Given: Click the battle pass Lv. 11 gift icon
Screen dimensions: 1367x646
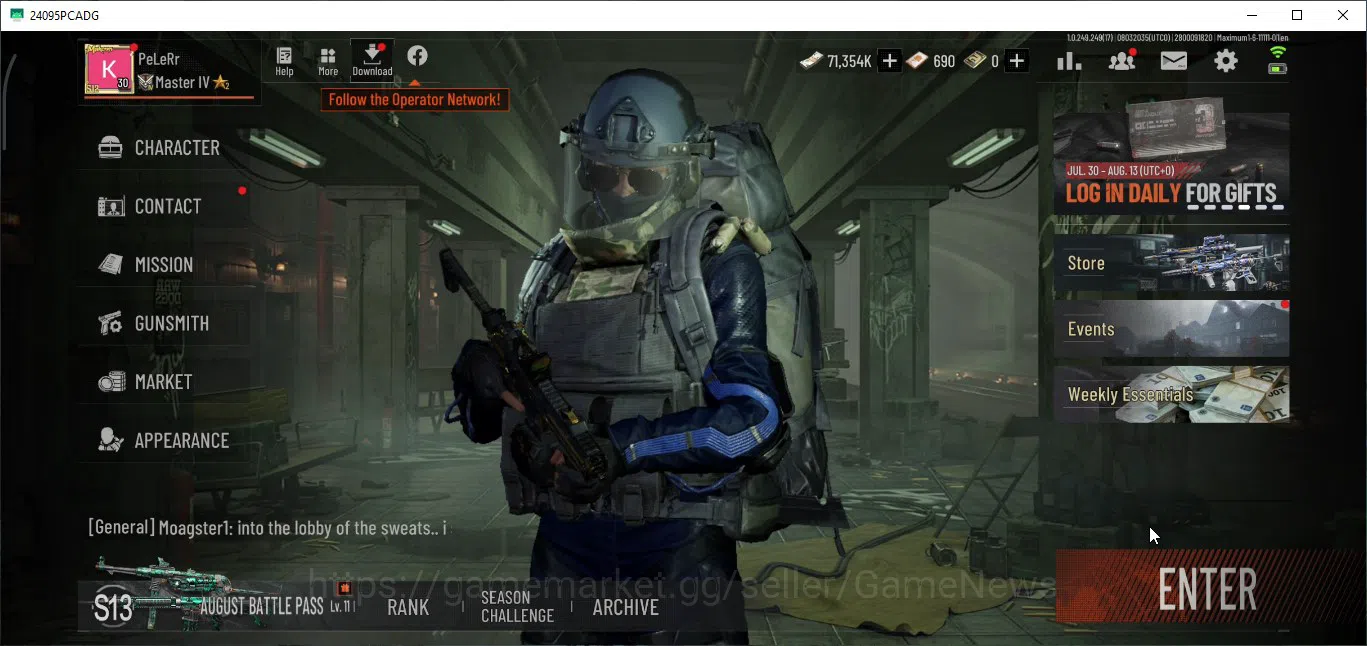Looking at the screenshot, I should [x=345, y=588].
